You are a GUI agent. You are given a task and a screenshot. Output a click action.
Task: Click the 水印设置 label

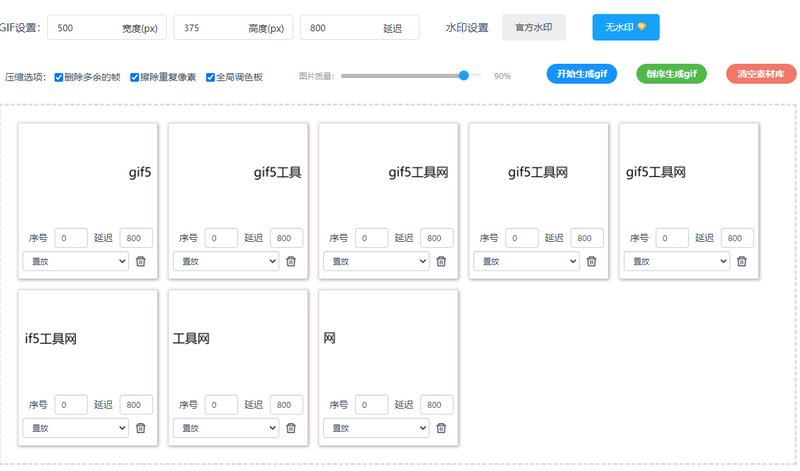pos(467,28)
